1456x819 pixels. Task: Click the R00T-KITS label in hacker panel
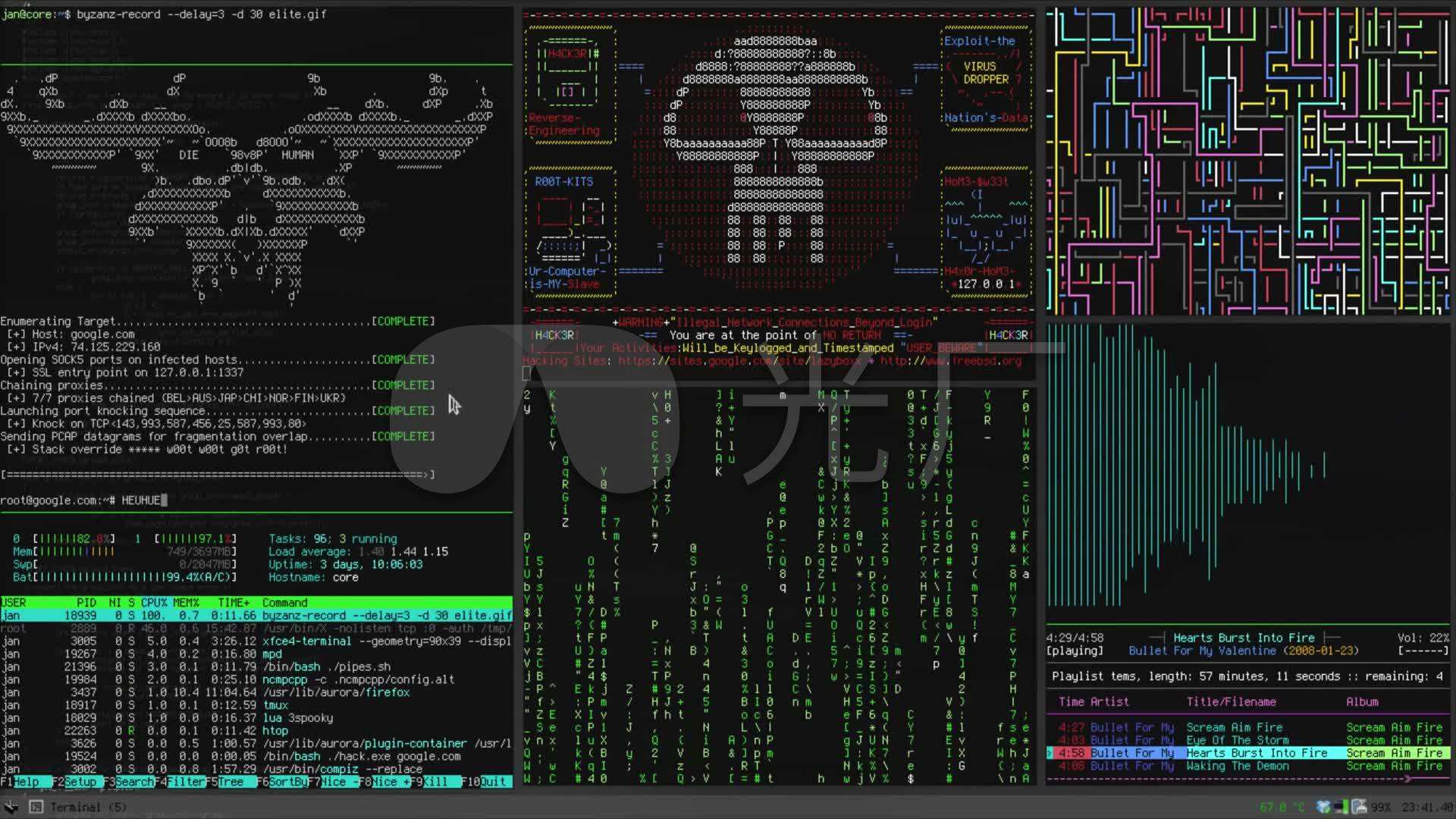564,182
